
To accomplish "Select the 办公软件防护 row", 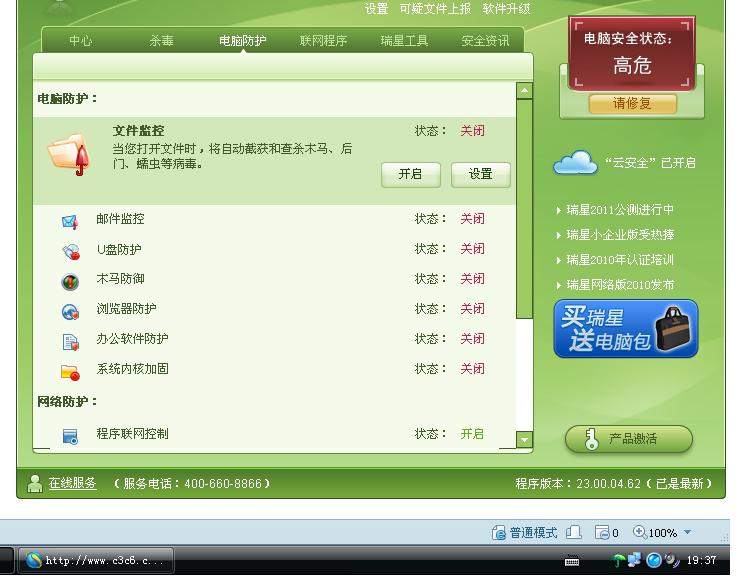I will [x=274, y=339].
